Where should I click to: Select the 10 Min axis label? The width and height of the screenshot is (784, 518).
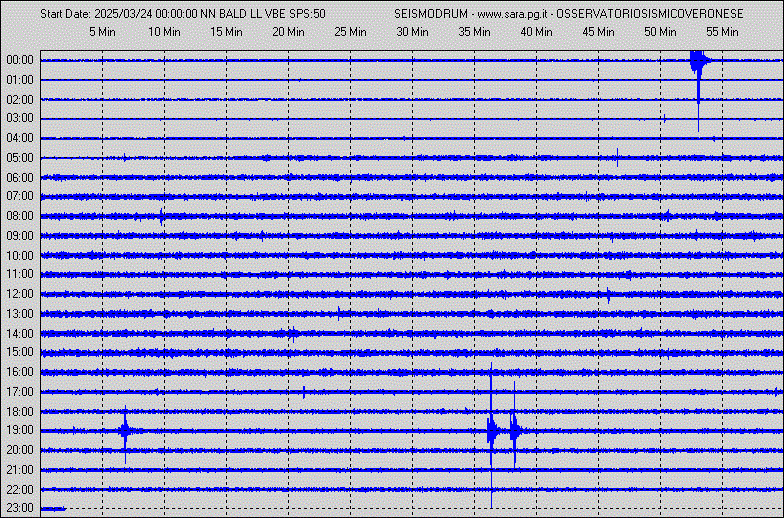pos(164,32)
